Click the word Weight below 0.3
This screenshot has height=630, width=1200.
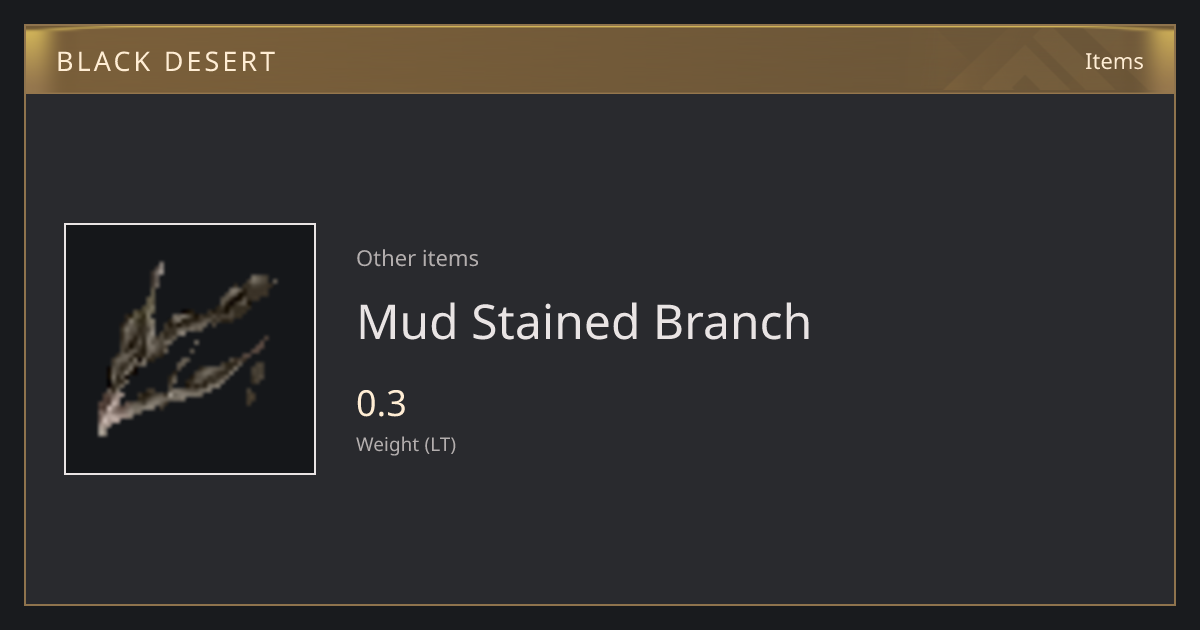tap(388, 445)
